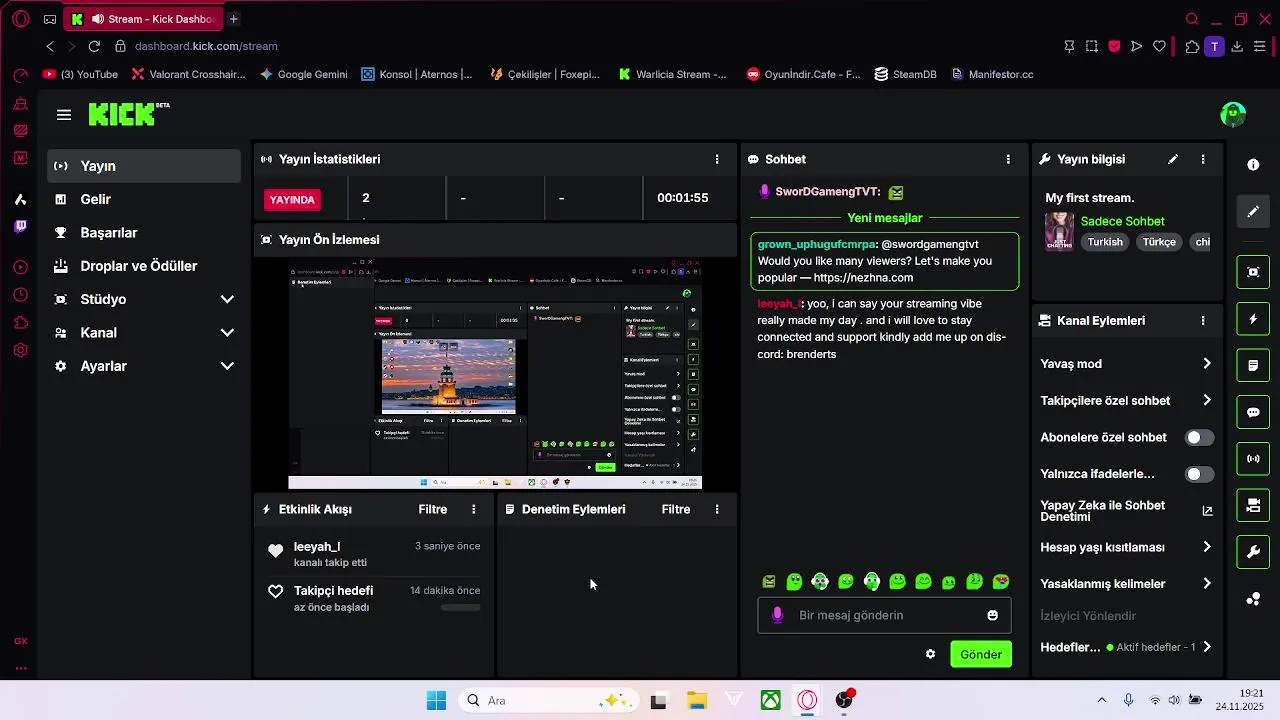Image resolution: width=1280 pixels, height=720 pixels.
Task: Expand the Stüdyo sidebar section
Action: 144,299
